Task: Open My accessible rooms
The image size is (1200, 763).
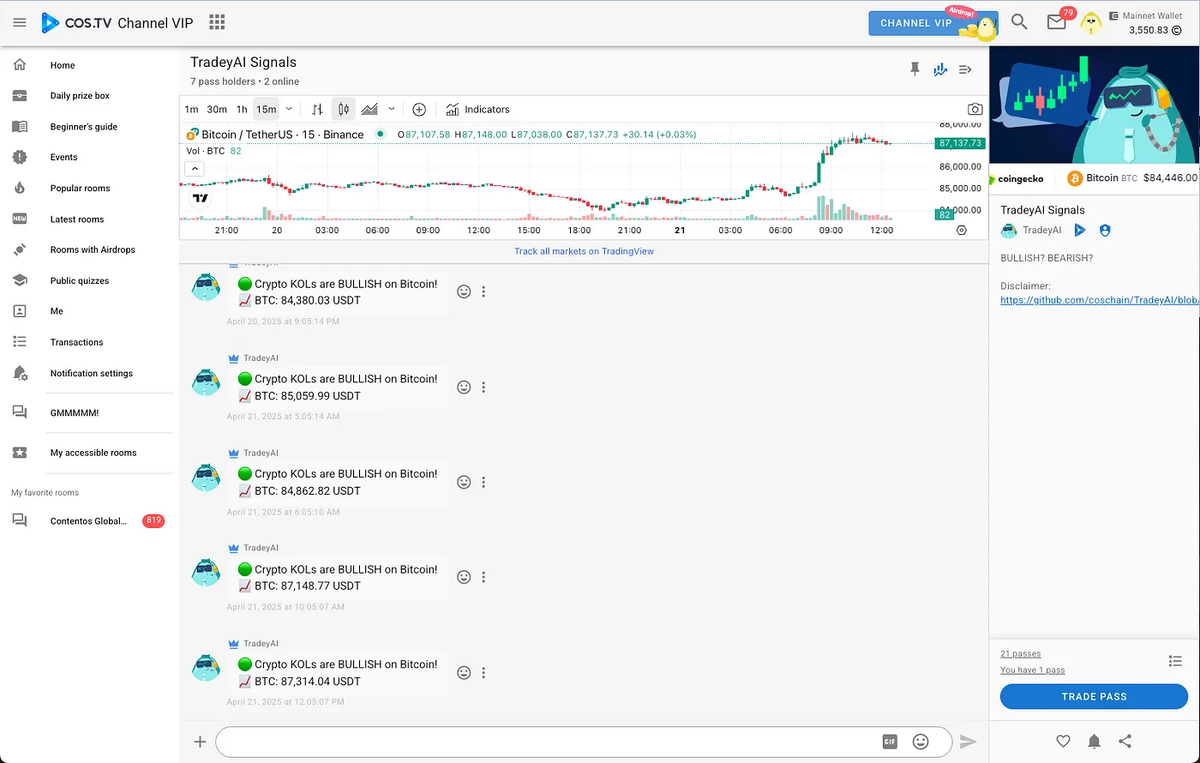Action: coord(92,453)
